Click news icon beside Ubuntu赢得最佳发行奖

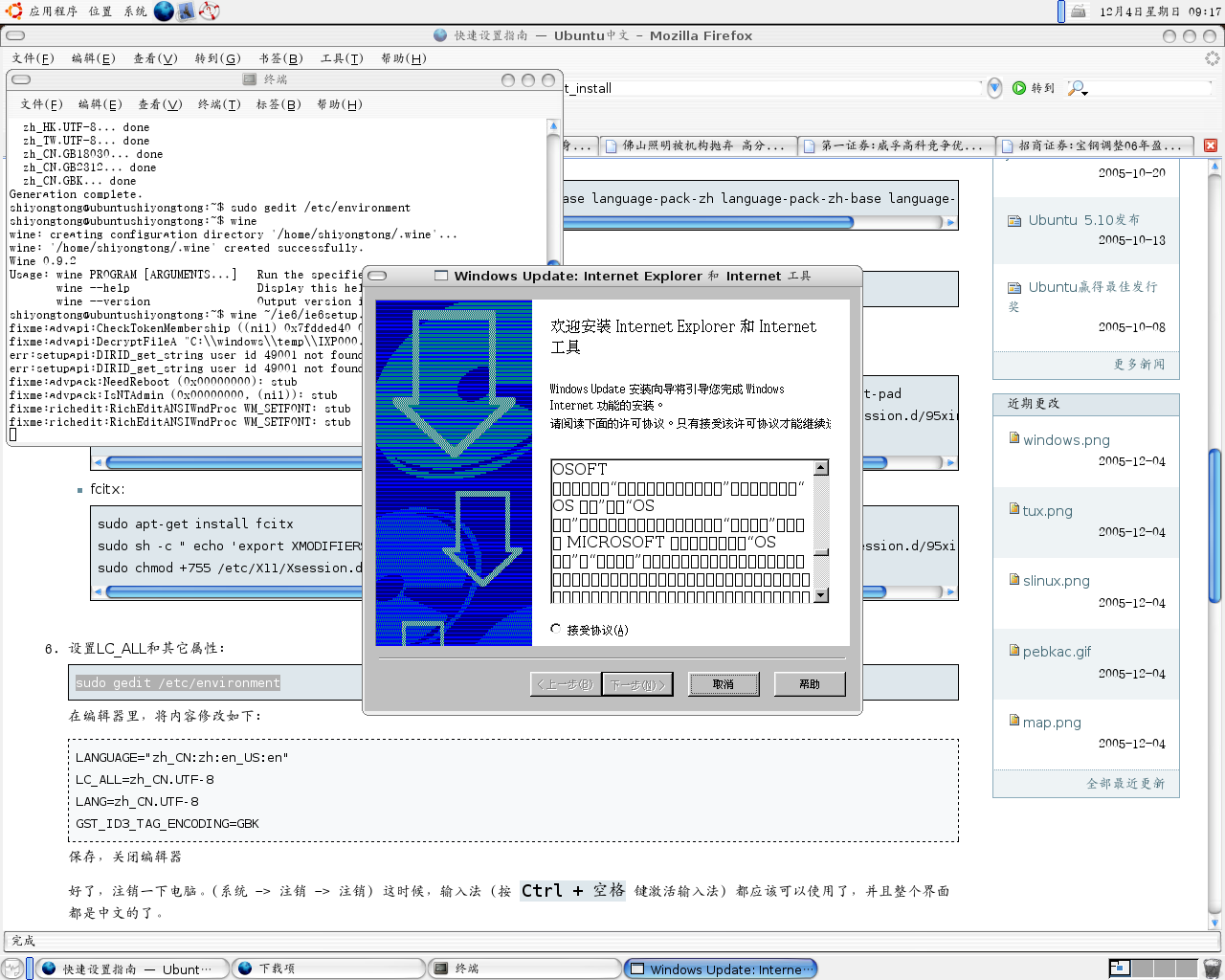(1014, 287)
